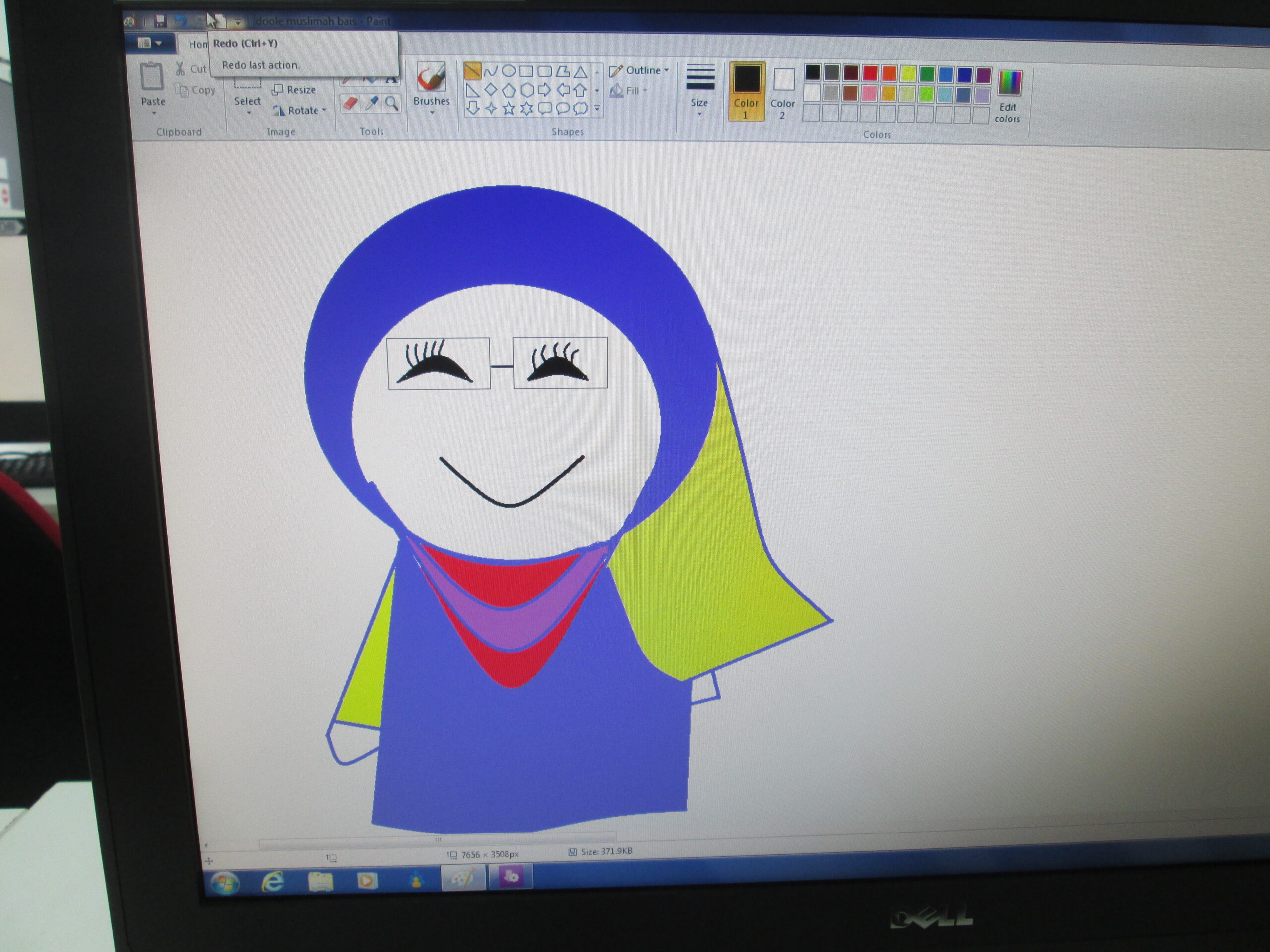This screenshot has width=1270, height=952.
Task: Click the Resize button
Action: coord(294,90)
